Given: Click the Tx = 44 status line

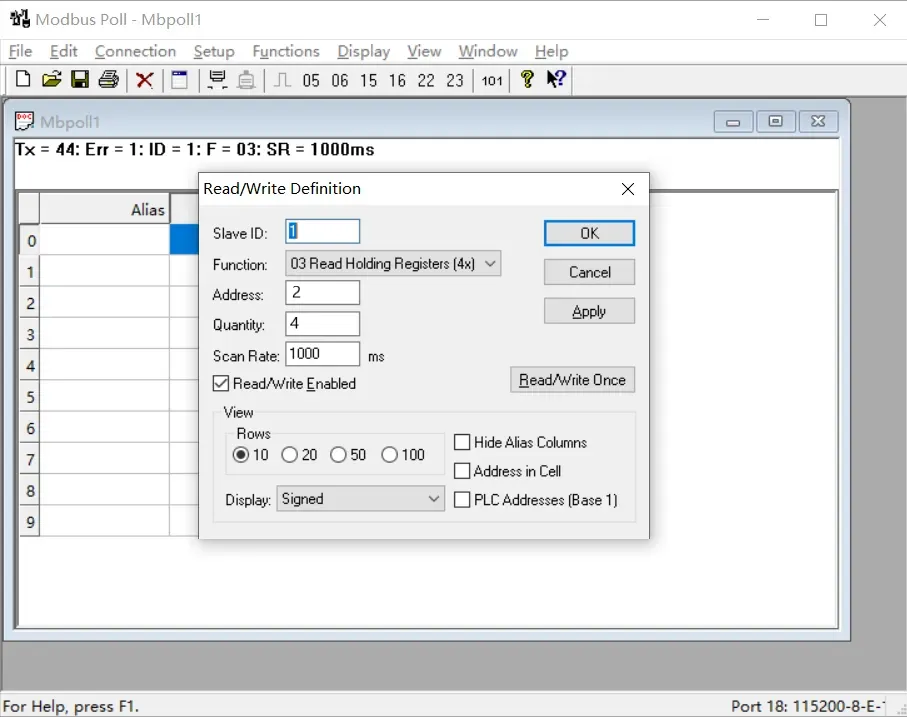Looking at the screenshot, I should pyautogui.click(x=195, y=150).
